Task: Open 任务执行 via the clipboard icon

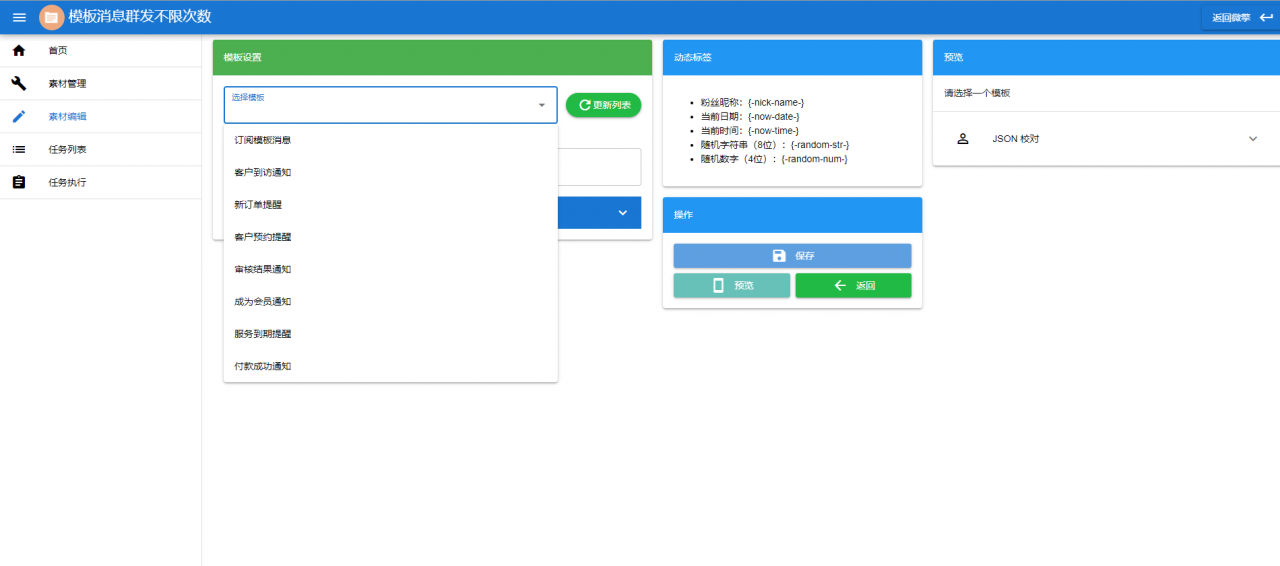Action: coord(18,182)
